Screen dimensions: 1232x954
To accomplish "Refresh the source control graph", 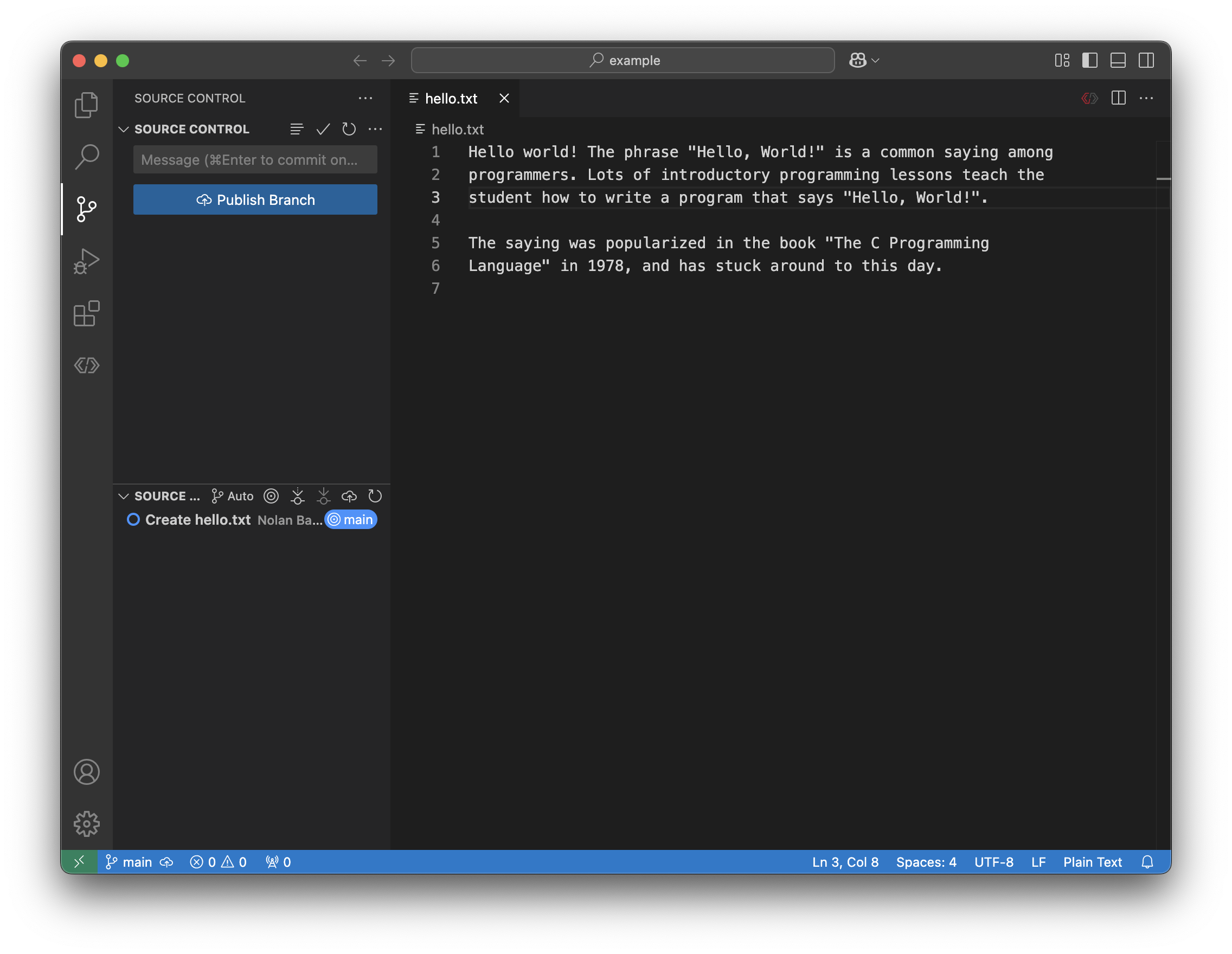I will tap(375, 496).
